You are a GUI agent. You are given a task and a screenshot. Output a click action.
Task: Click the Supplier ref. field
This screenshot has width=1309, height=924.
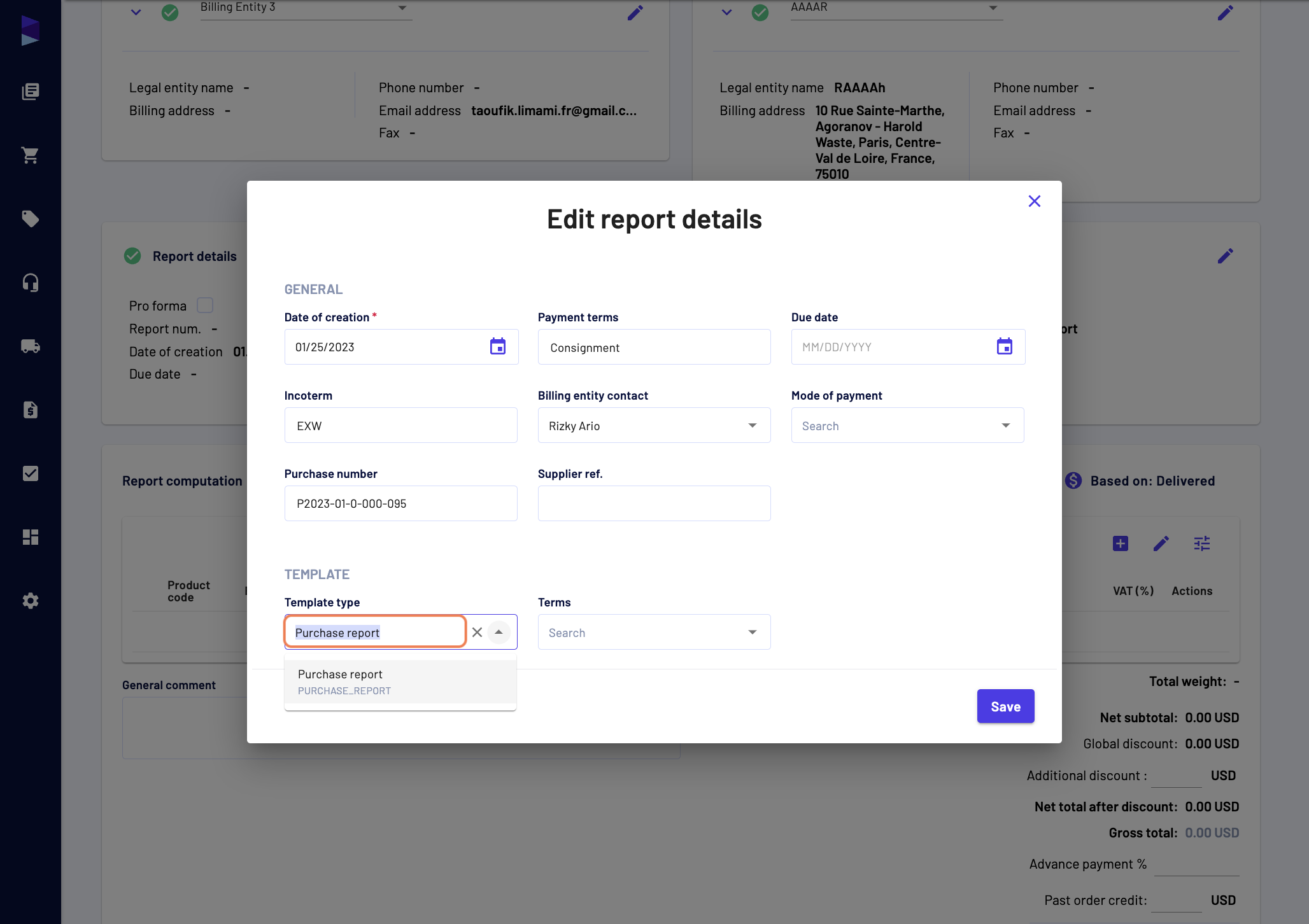[x=654, y=503]
